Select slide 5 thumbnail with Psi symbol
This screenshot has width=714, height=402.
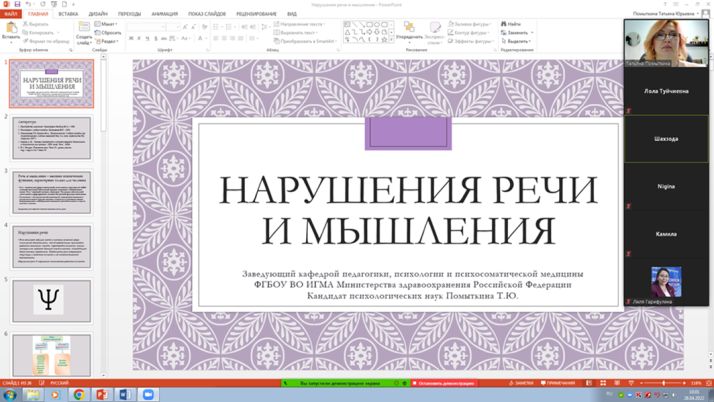tap(52, 300)
